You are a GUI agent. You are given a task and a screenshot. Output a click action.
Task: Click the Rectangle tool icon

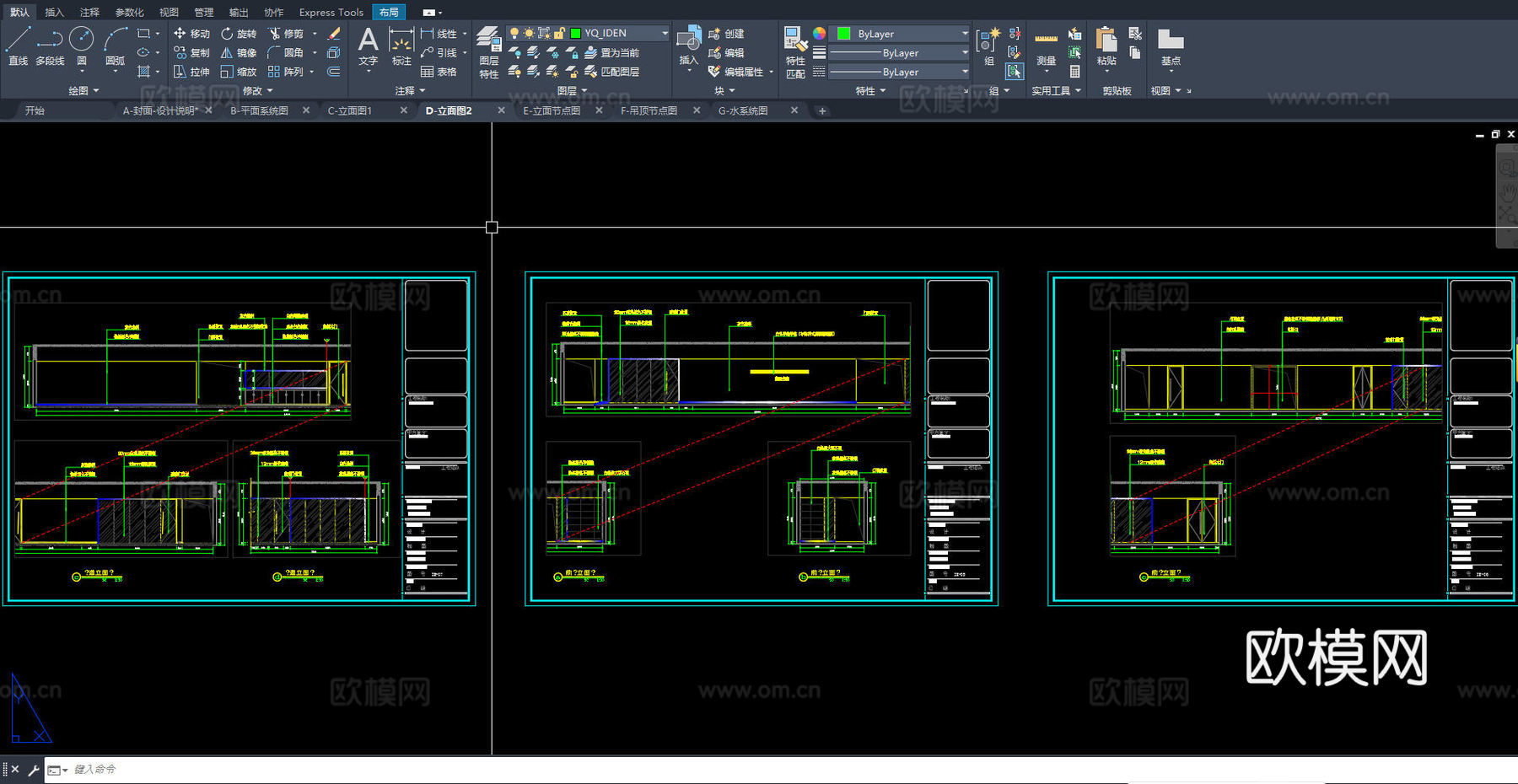pyautogui.click(x=143, y=34)
